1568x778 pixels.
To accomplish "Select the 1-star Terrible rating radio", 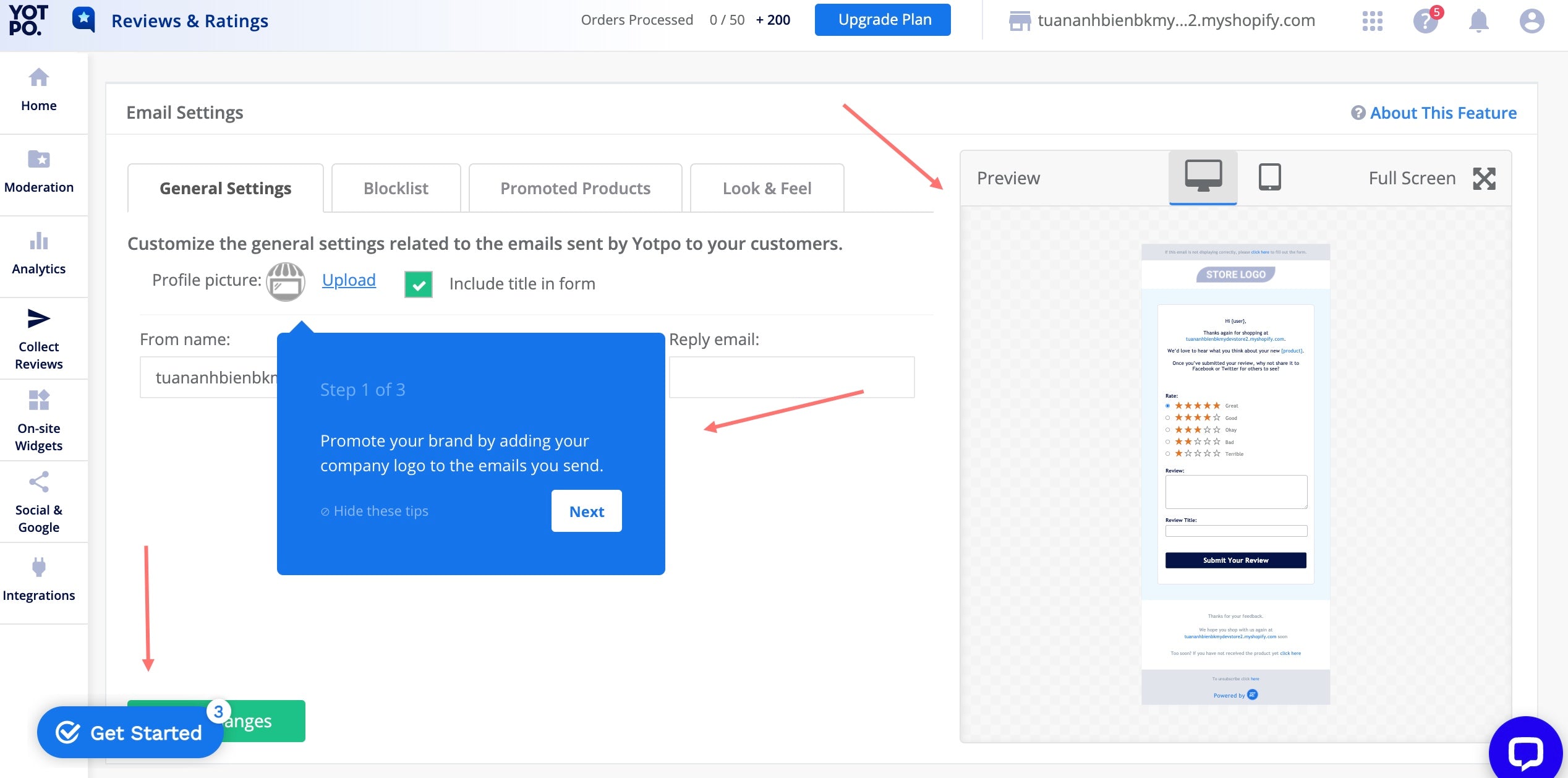I will click(x=1167, y=454).
